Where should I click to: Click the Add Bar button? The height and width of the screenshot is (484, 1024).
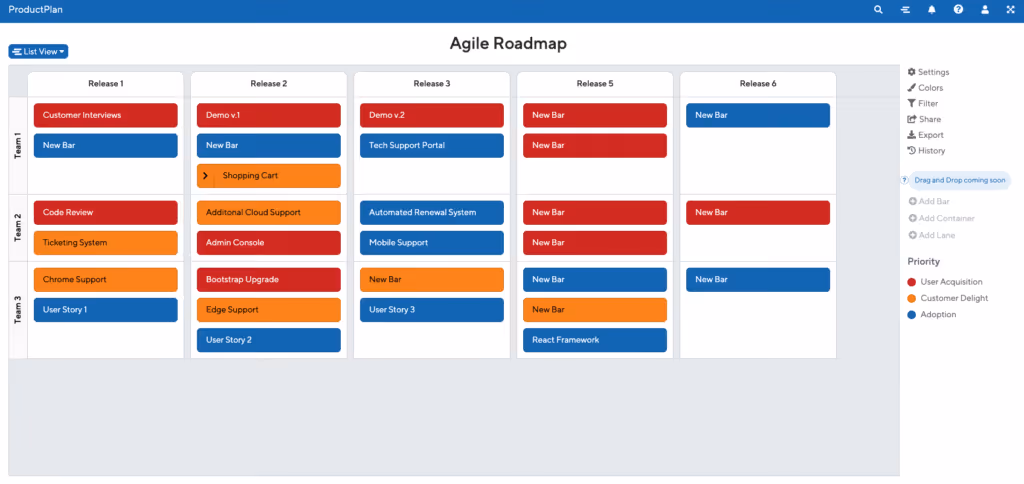tap(929, 202)
